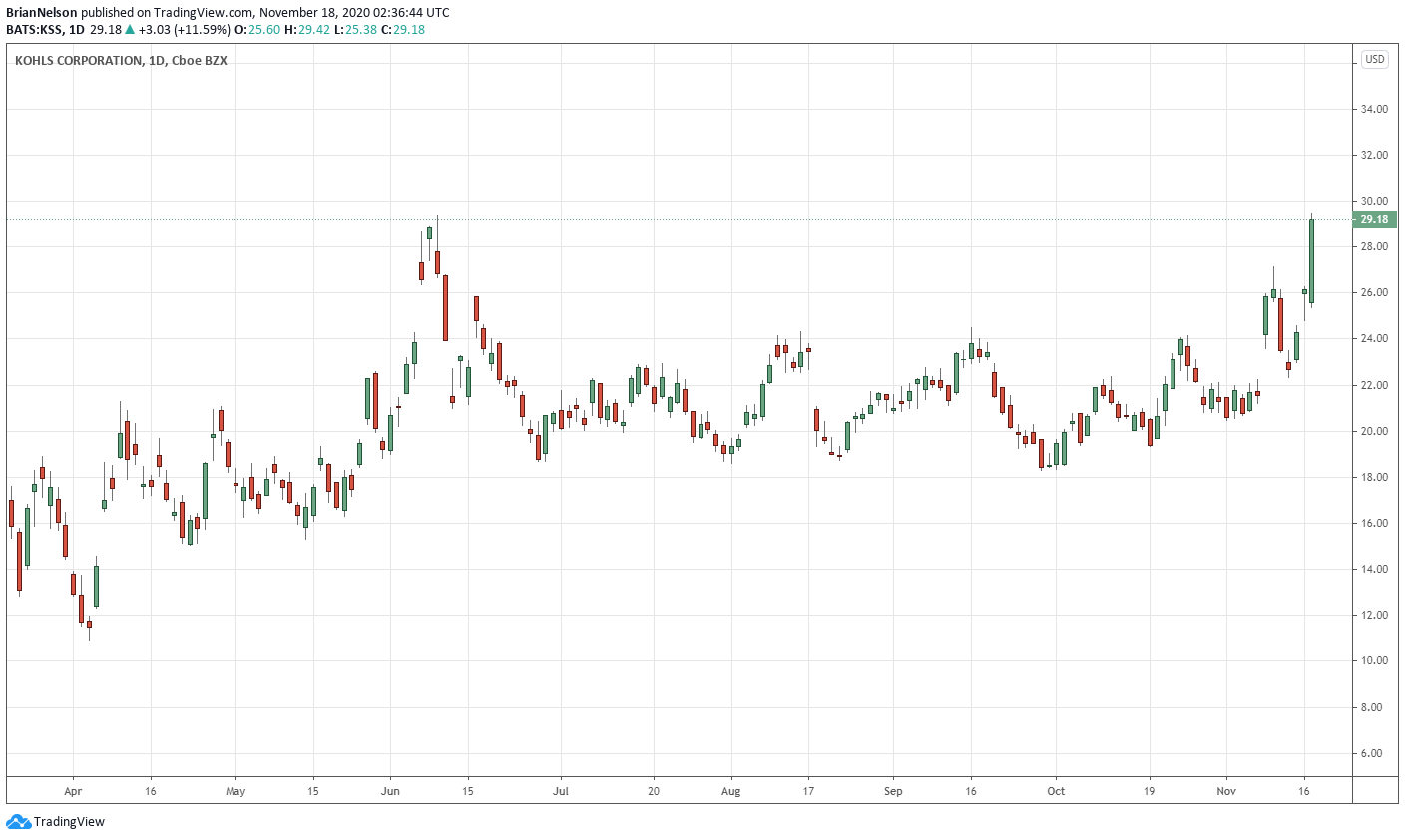The width and height of the screenshot is (1405, 840).
Task: Click the TradingView text beside the logo
Action: (69, 822)
